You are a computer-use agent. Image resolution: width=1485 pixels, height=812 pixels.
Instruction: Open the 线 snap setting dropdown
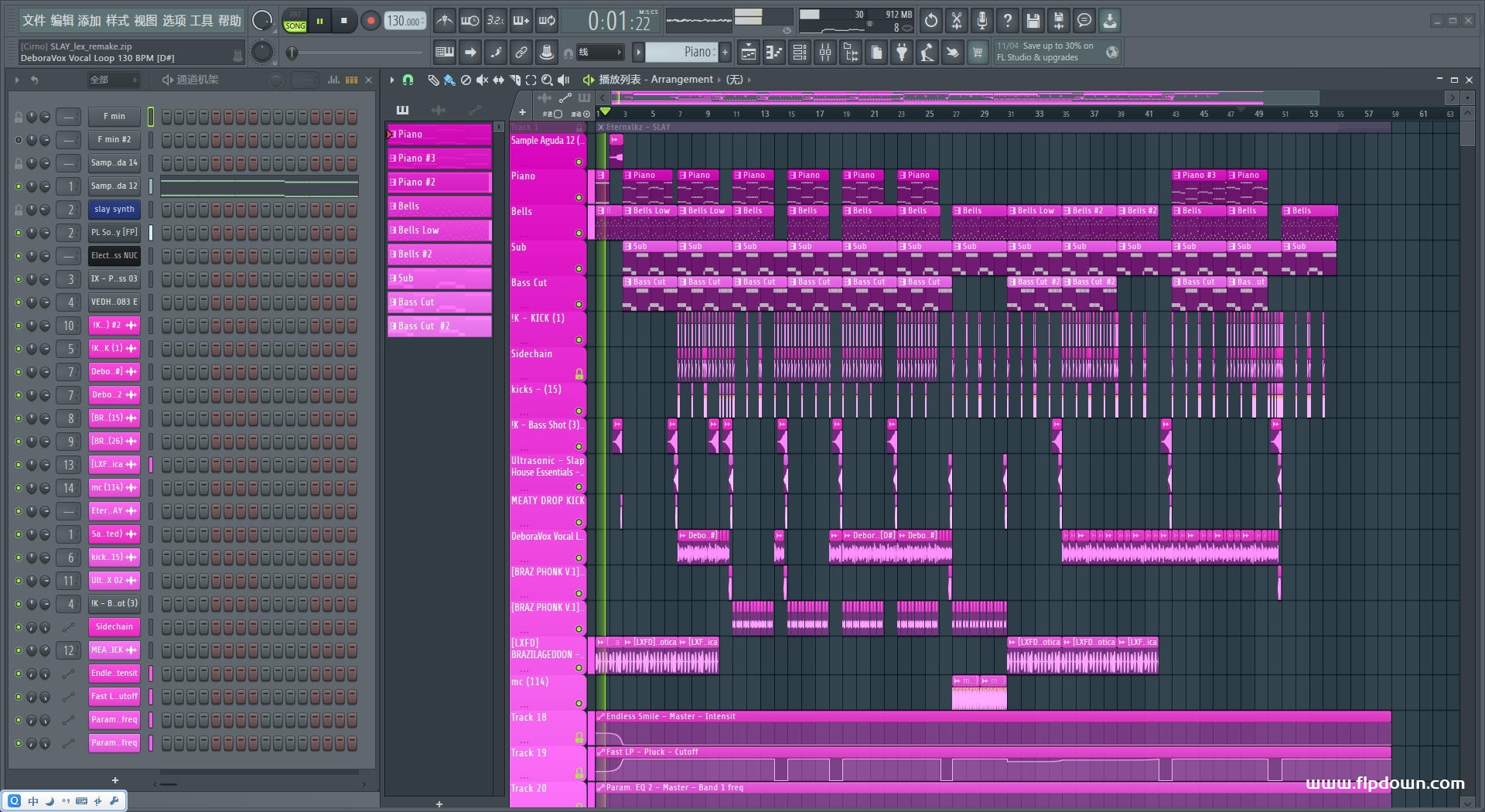coord(600,53)
